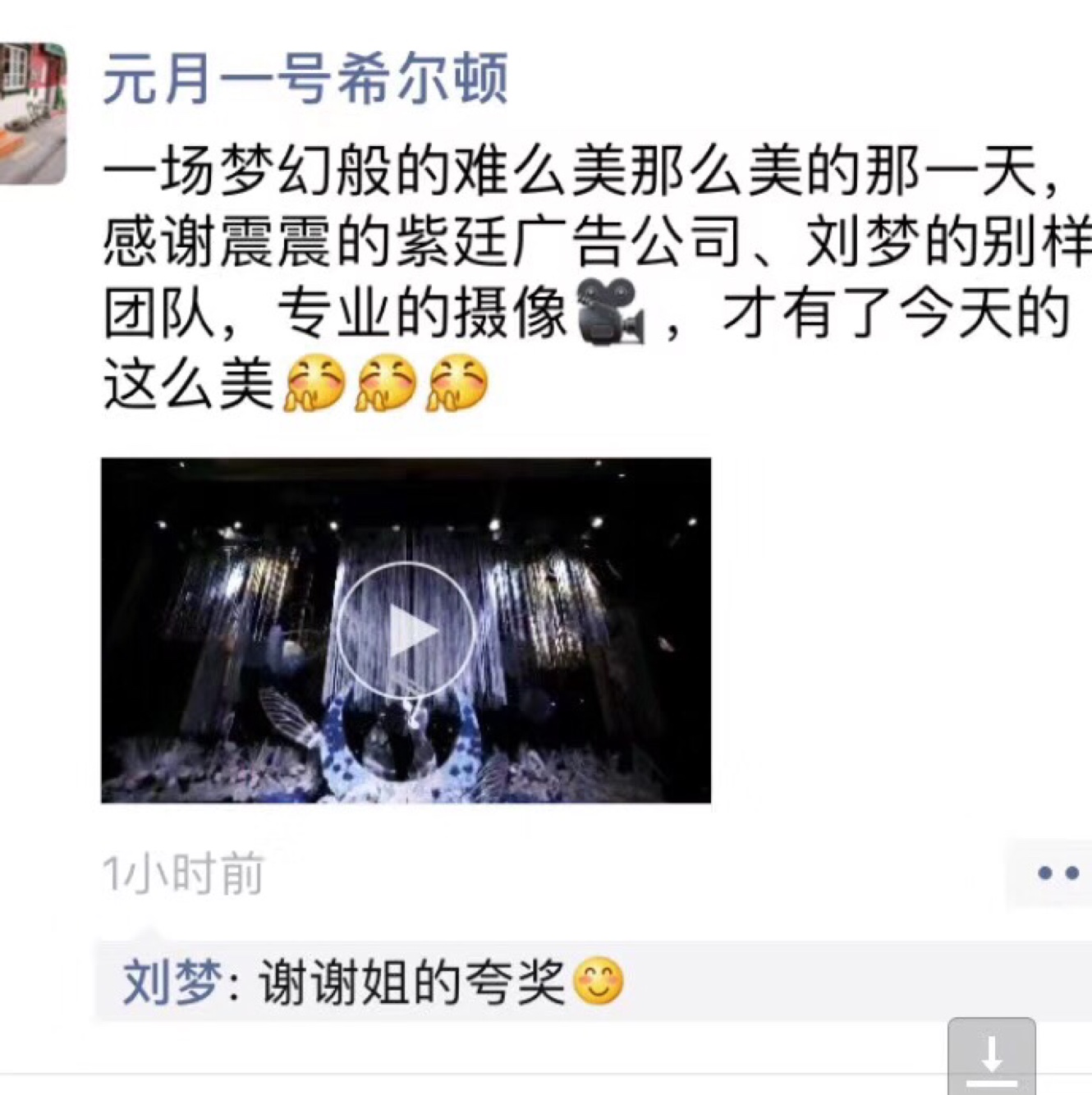Click the text 感谢震震的紫廷广告公司
The image size is (1092, 1095).
tap(424, 243)
